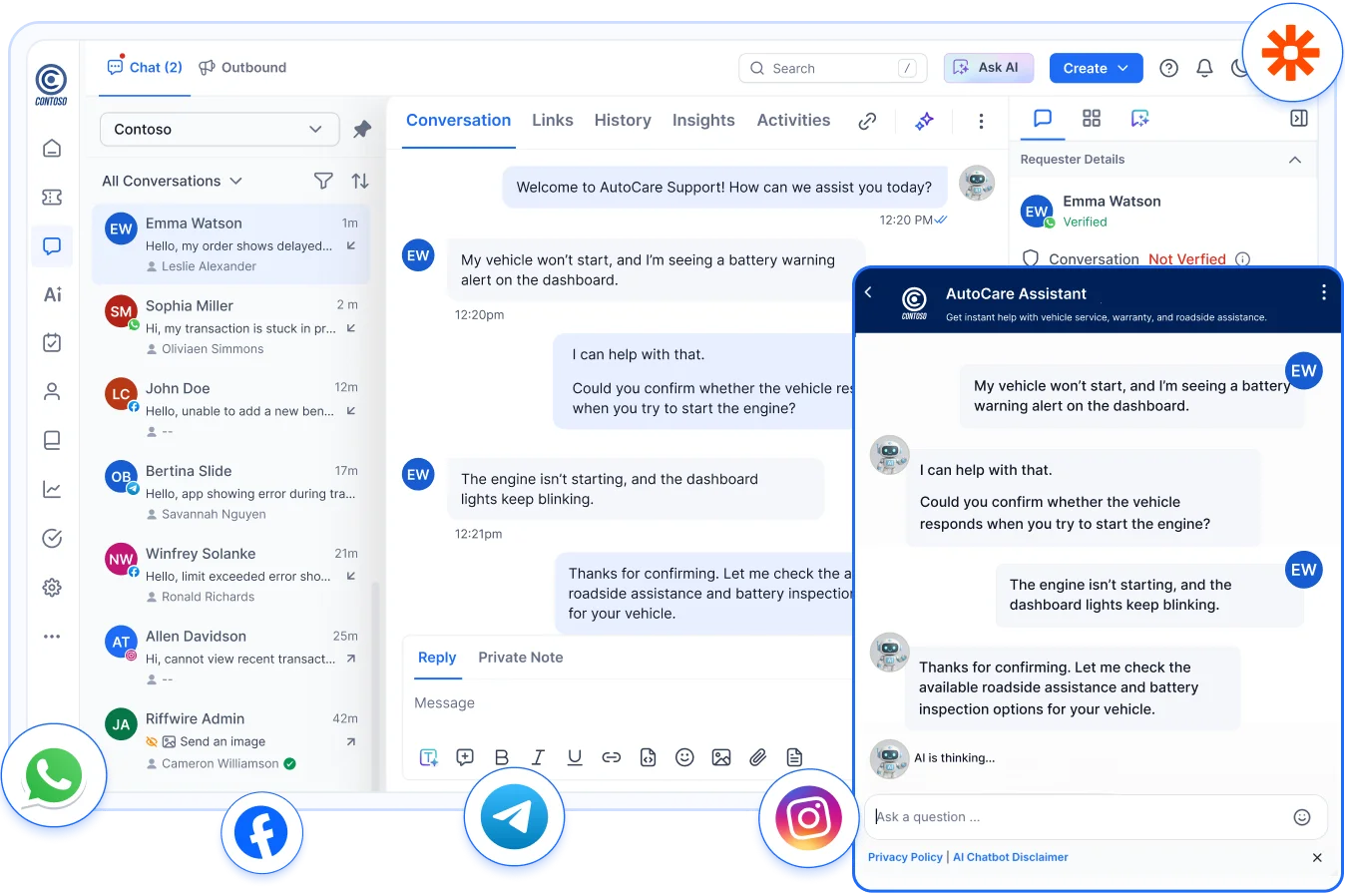Open the Links tab
Image resolution: width=1345 pixels, height=896 pixels.
(x=553, y=120)
